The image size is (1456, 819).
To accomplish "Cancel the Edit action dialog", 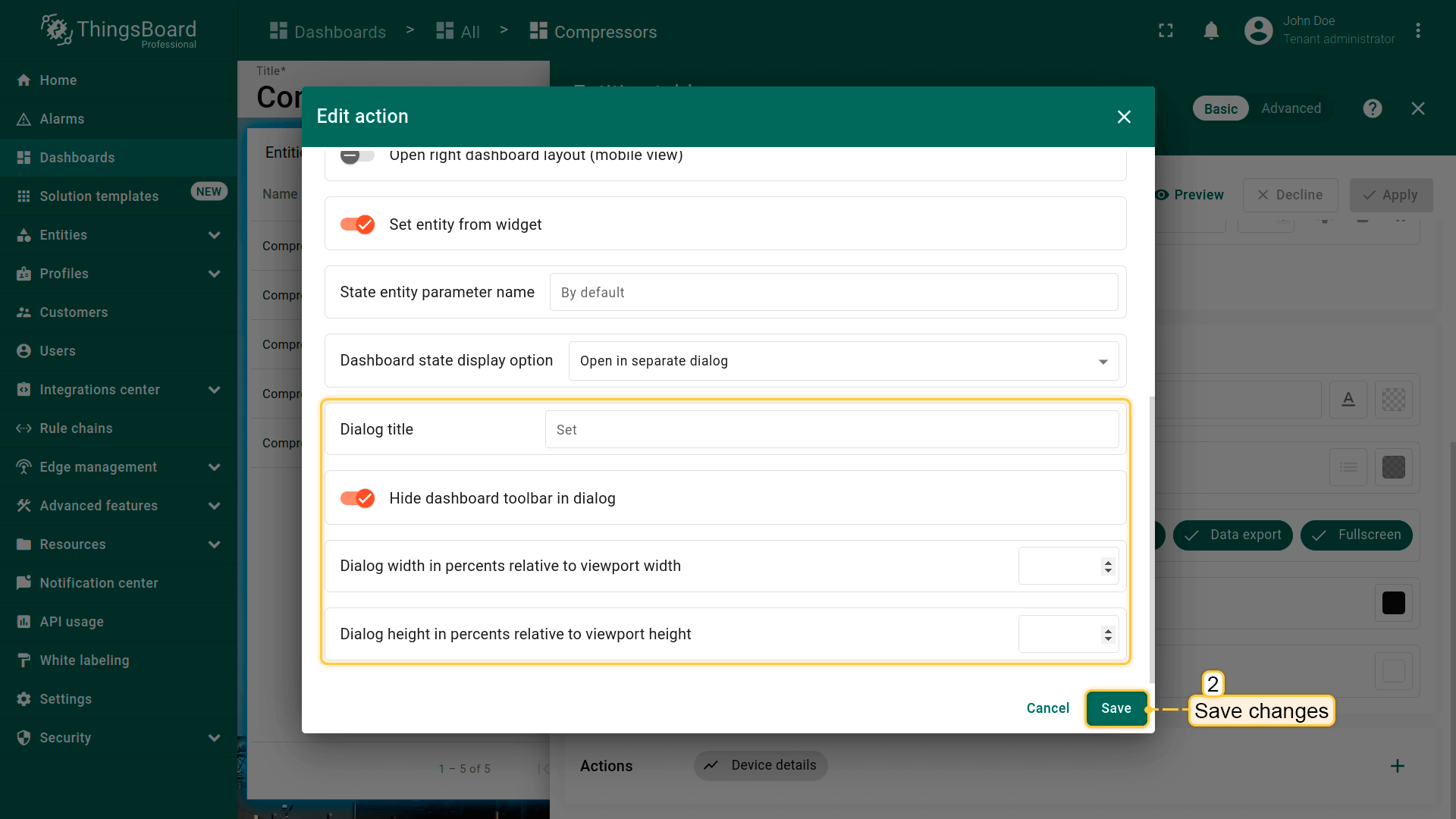I will point(1047,708).
